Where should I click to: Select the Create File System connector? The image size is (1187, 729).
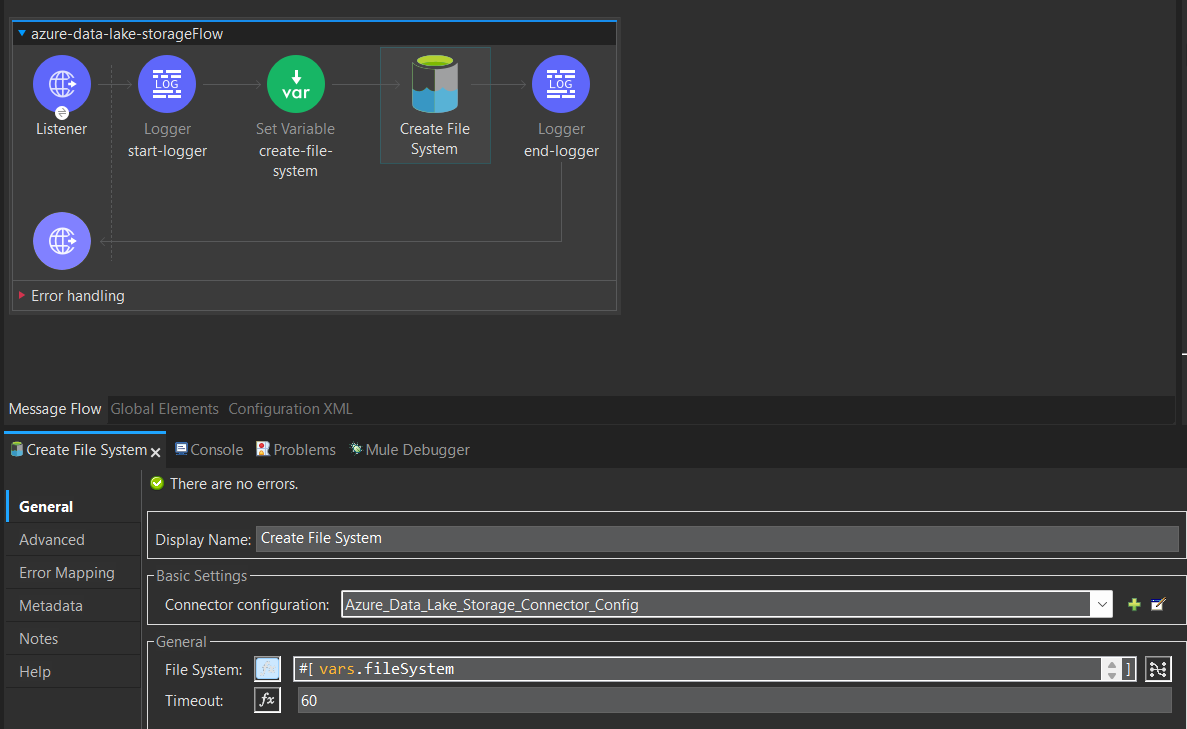[435, 84]
